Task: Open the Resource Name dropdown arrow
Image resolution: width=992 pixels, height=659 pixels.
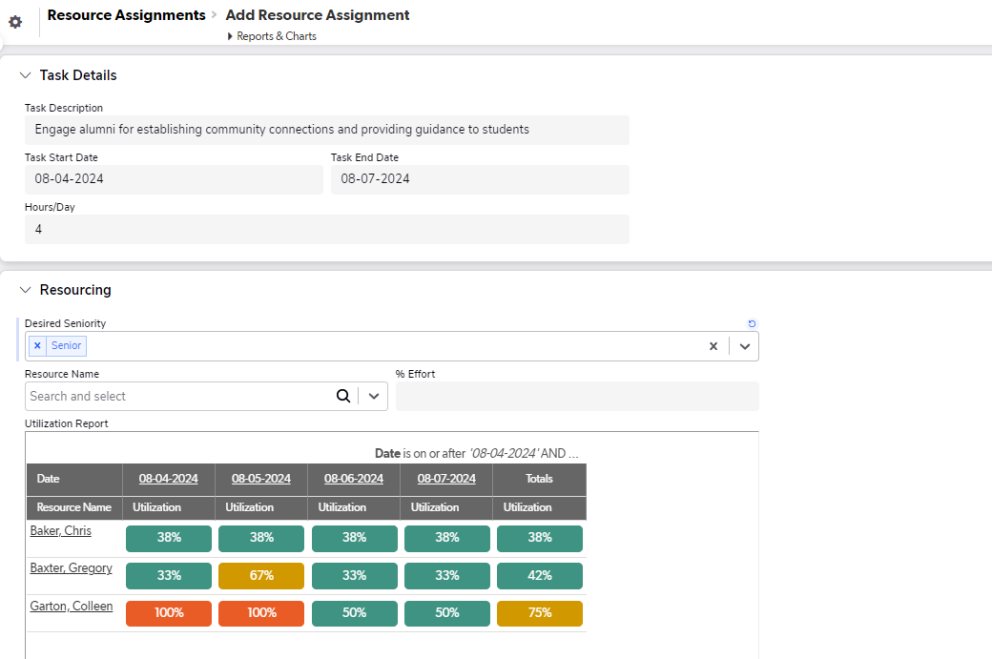Action: point(373,396)
